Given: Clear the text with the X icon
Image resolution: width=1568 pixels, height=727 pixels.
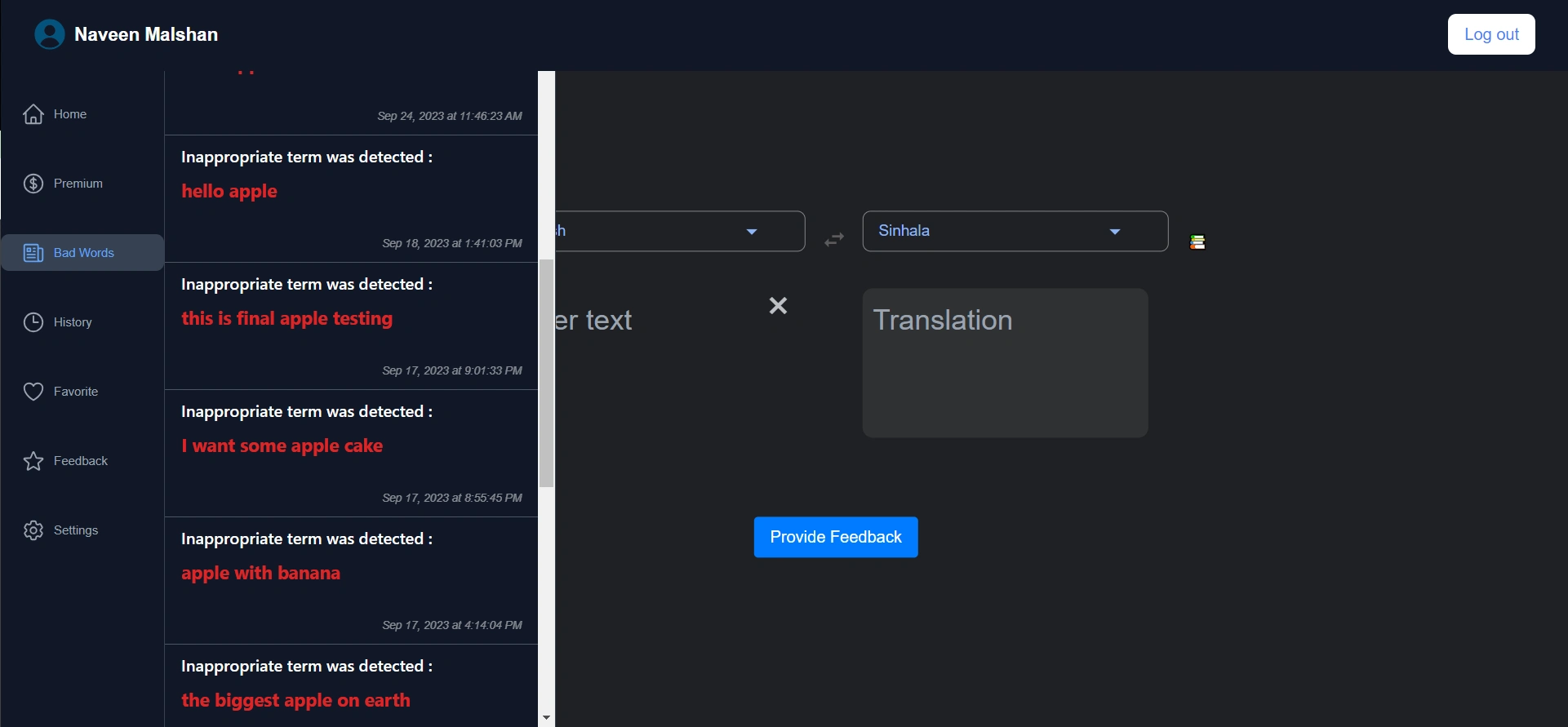Looking at the screenshot, I should (778, 305).
